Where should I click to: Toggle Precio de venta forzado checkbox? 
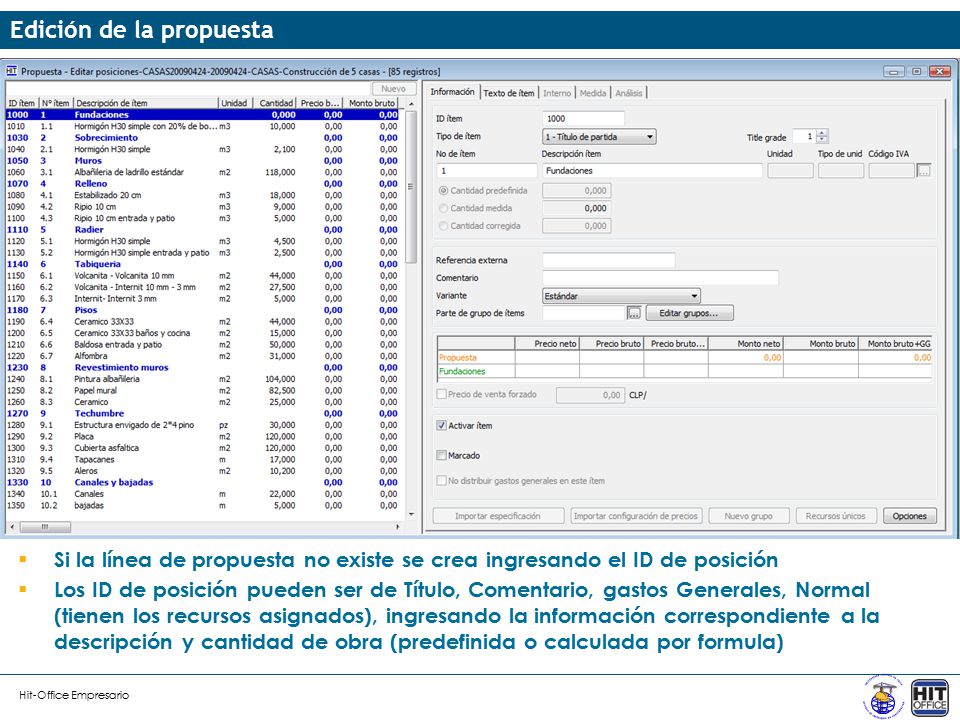coord(441,394)
